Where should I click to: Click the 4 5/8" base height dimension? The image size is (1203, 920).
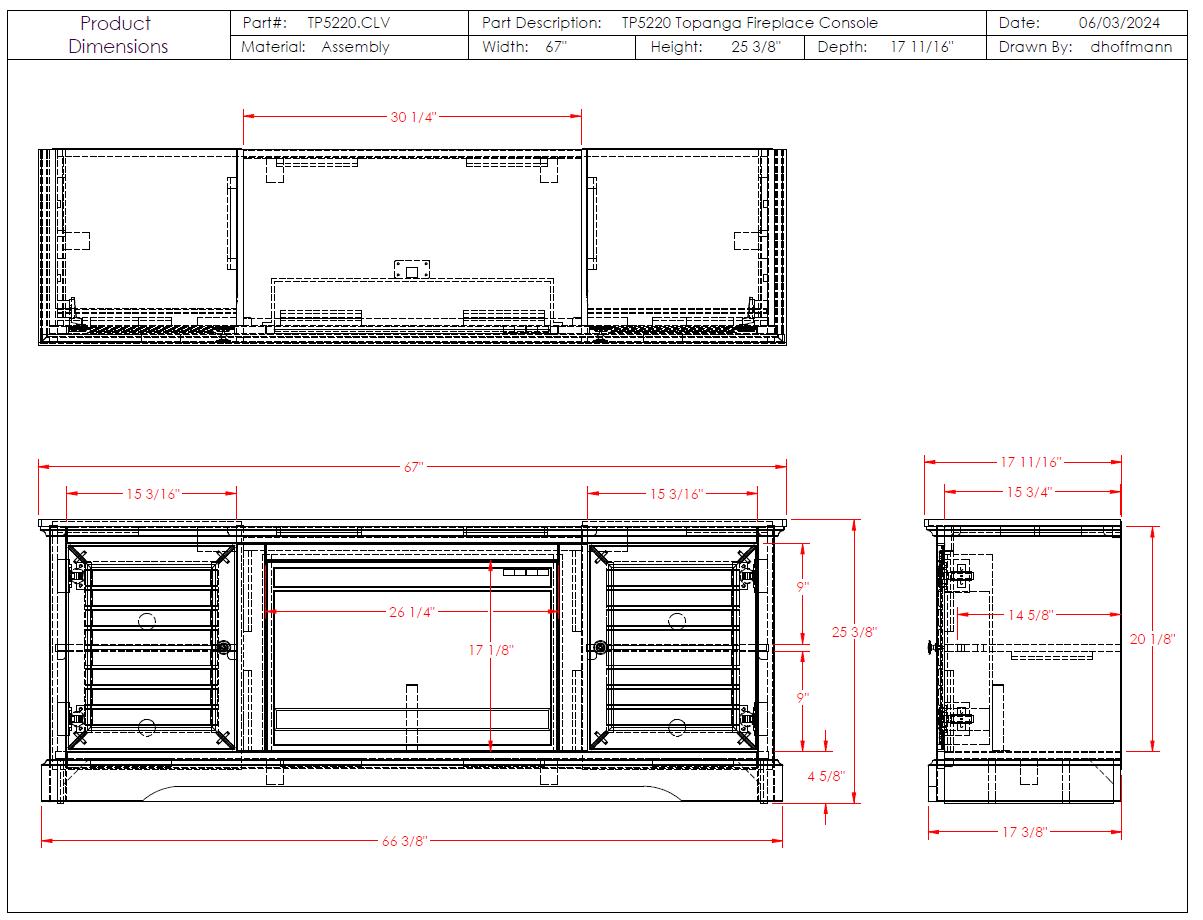pyautogui.click(x=827, y=776)
